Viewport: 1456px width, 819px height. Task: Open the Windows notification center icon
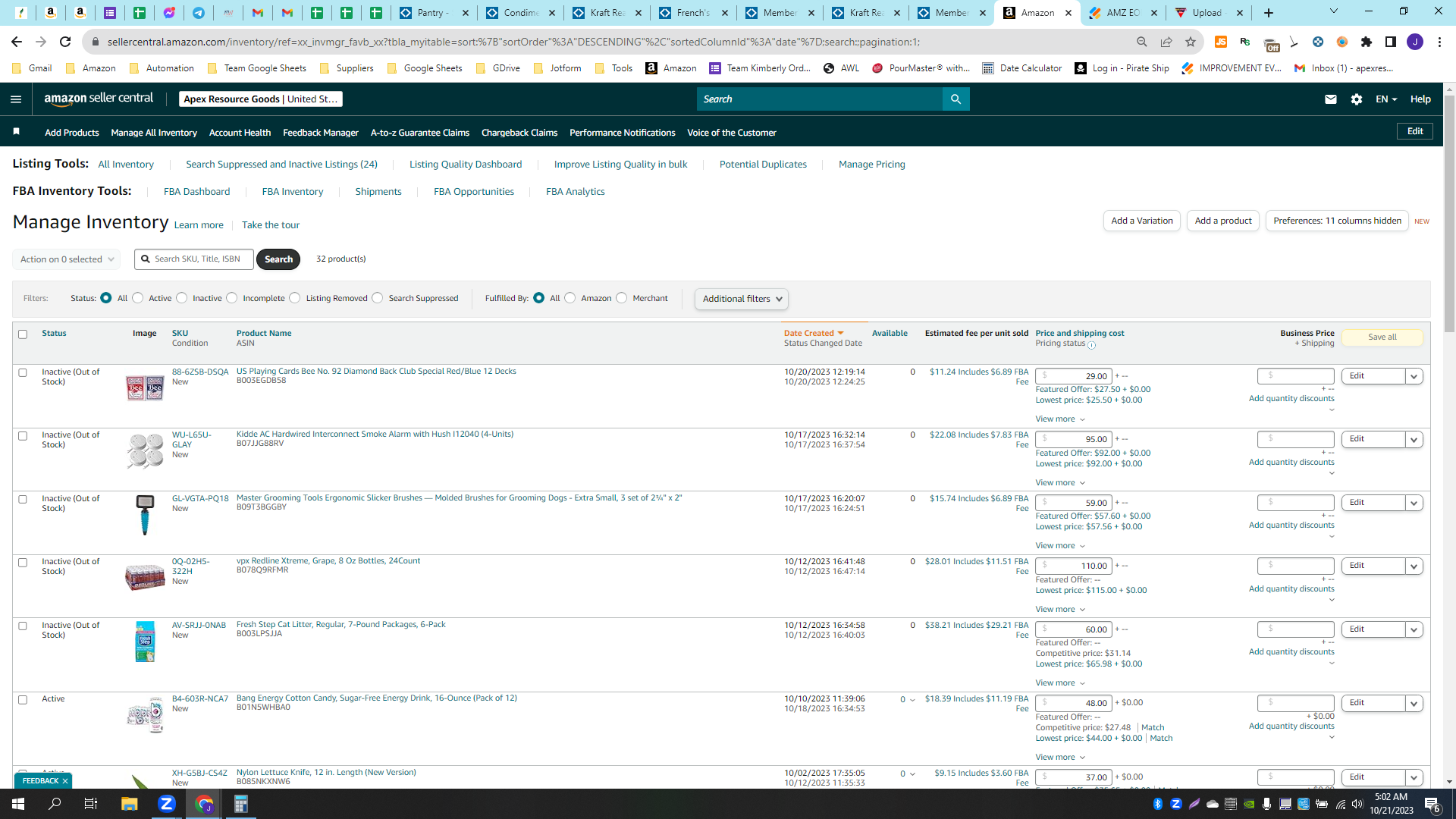coord(1432,804)
